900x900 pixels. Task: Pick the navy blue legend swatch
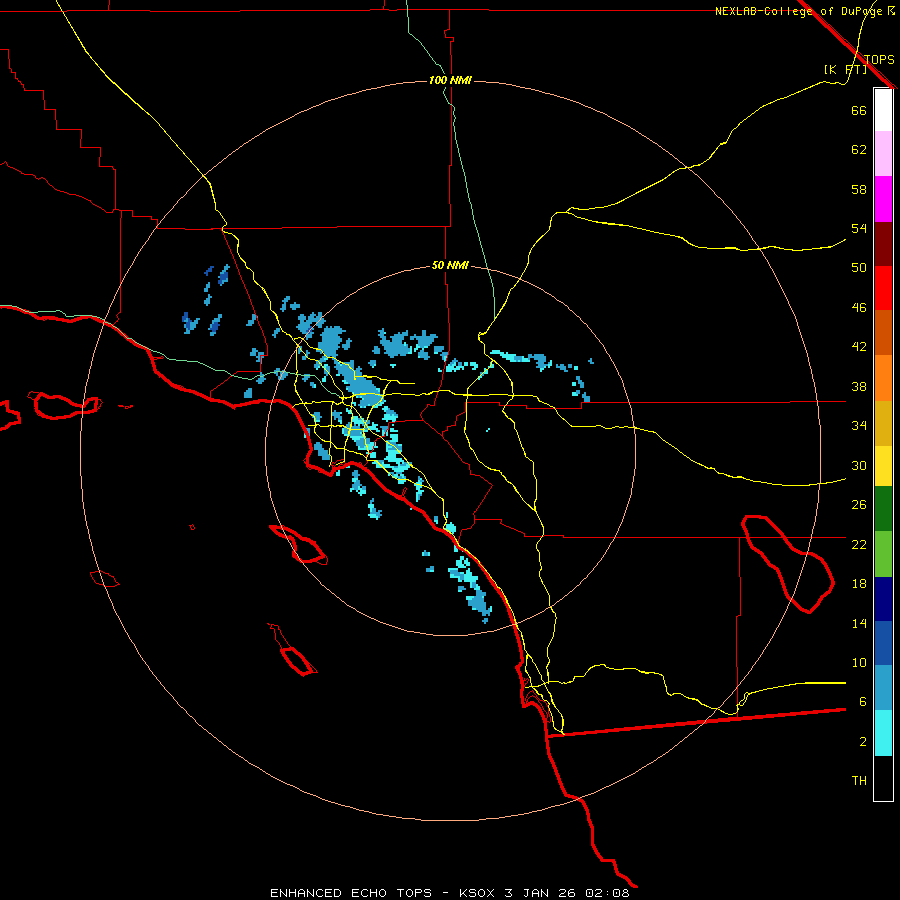tap(883, 599)
